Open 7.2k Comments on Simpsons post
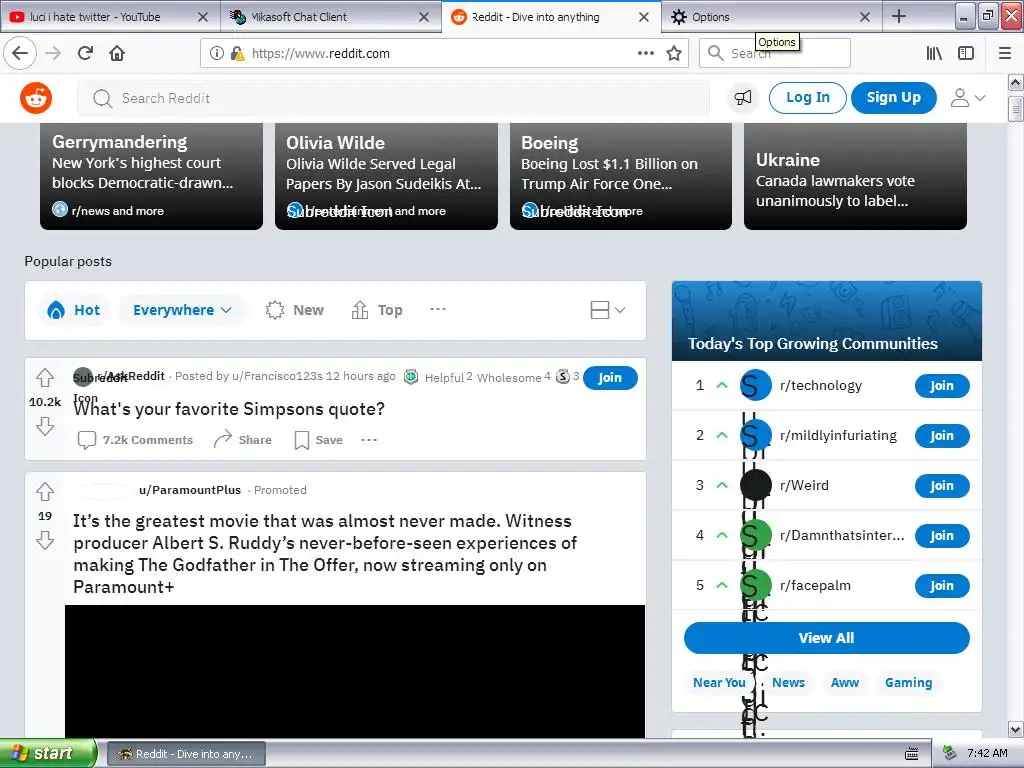 pos(135,440)
